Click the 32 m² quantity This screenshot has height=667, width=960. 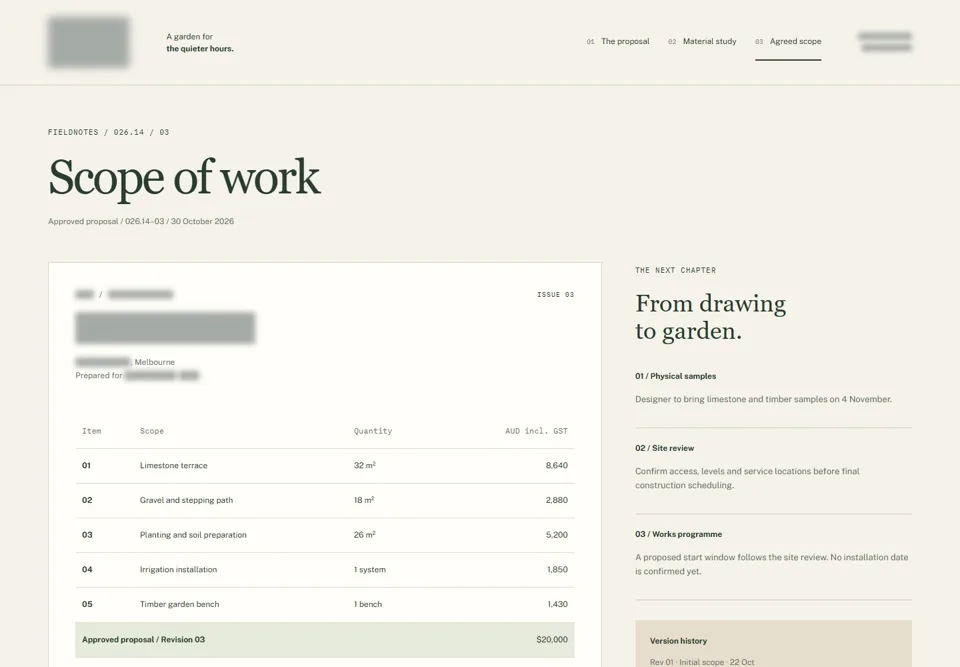[x=364, y=465]
